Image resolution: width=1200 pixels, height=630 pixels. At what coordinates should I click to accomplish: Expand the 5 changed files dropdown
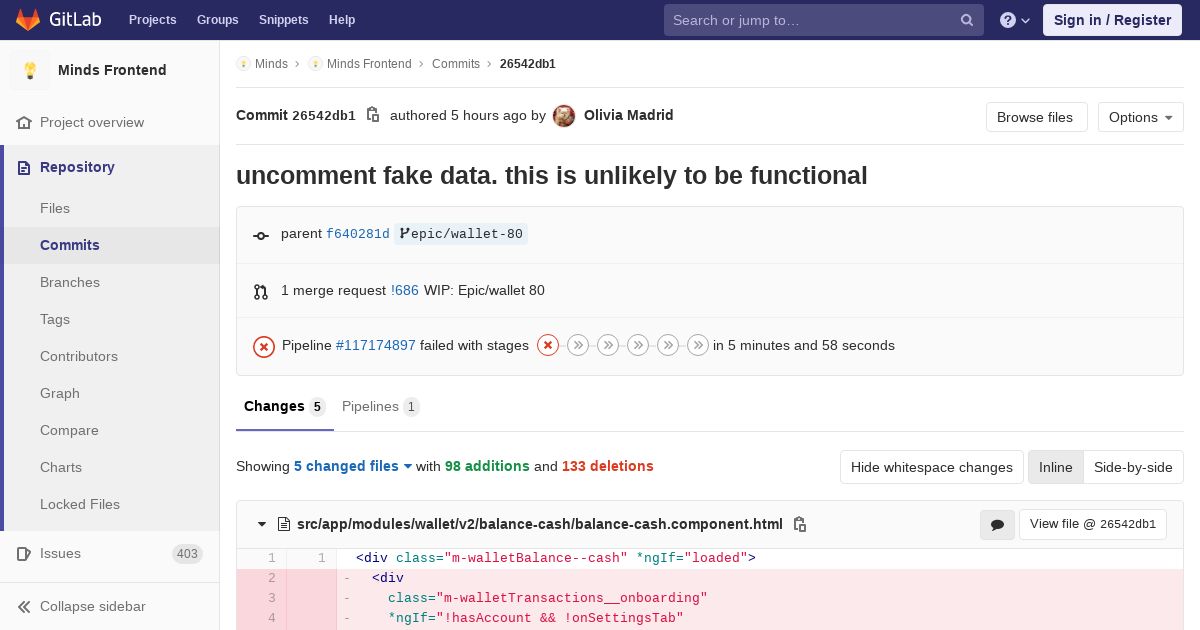pos(353,466)
